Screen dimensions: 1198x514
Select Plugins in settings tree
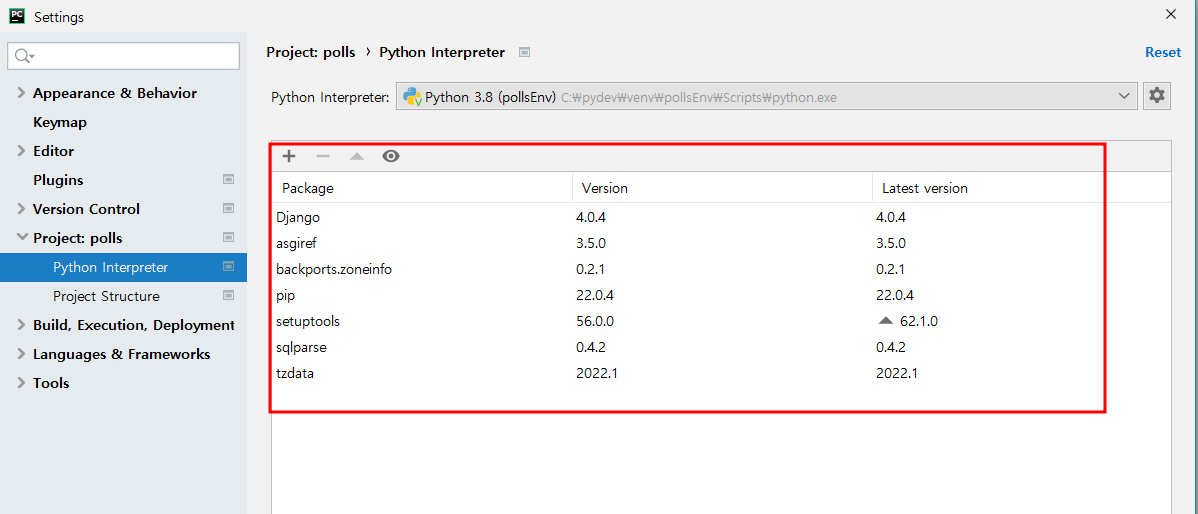[x=58, y=180]
